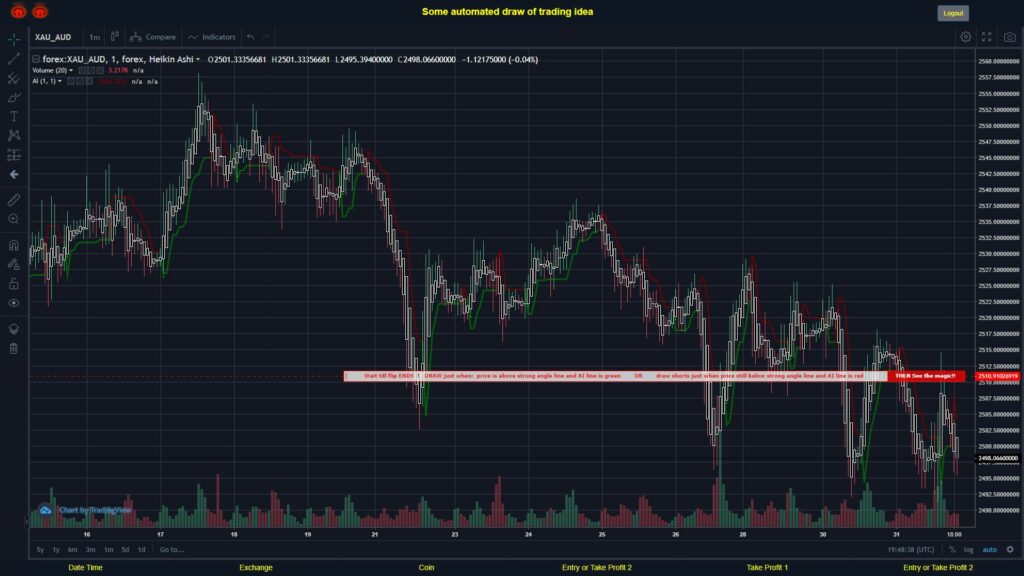Viewport: 1024px width, 576px height.
Task: Open chart settings gear in top toolbar
Action: pos(965,37)
